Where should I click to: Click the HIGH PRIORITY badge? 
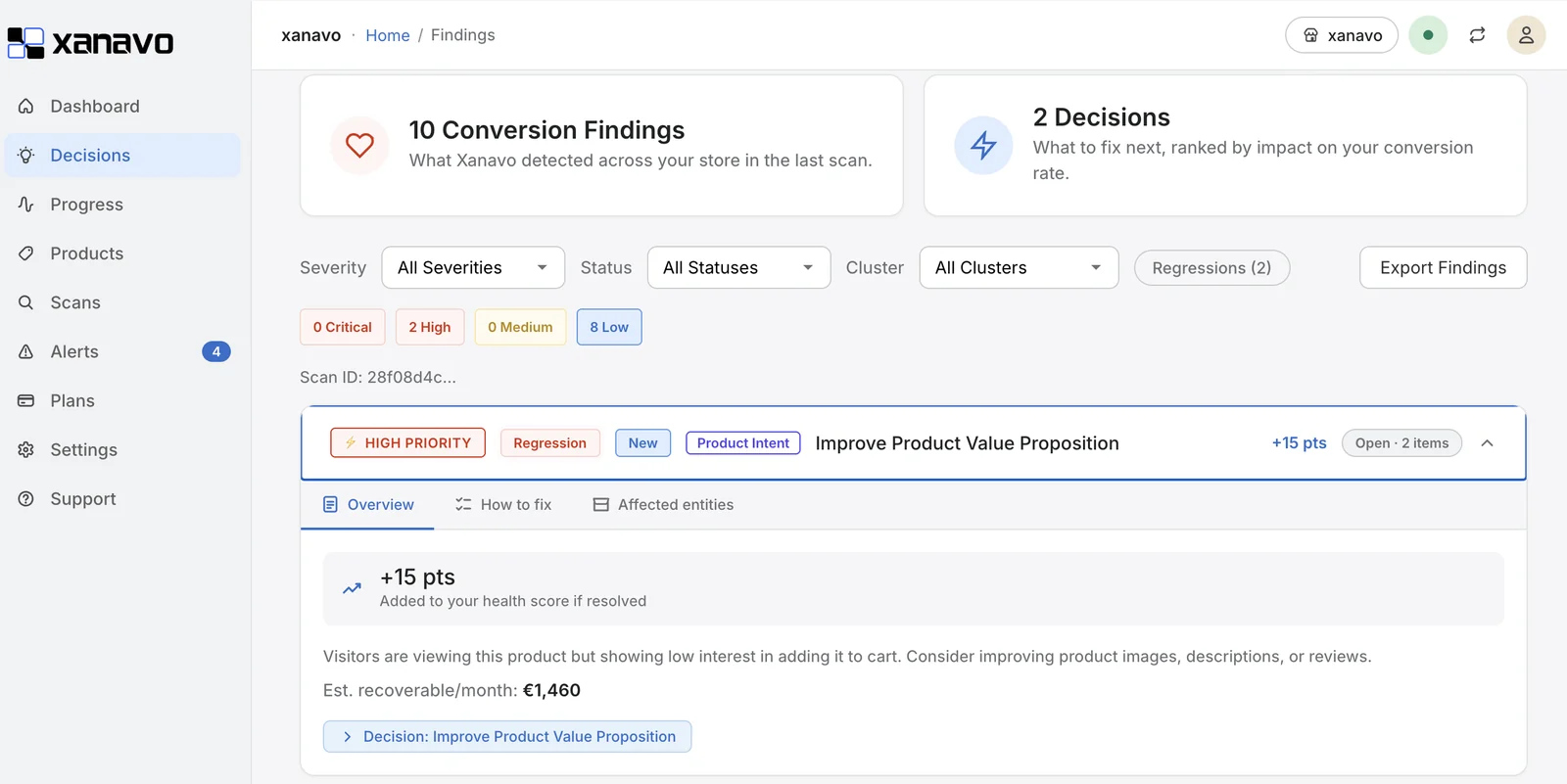coord(408,442)
